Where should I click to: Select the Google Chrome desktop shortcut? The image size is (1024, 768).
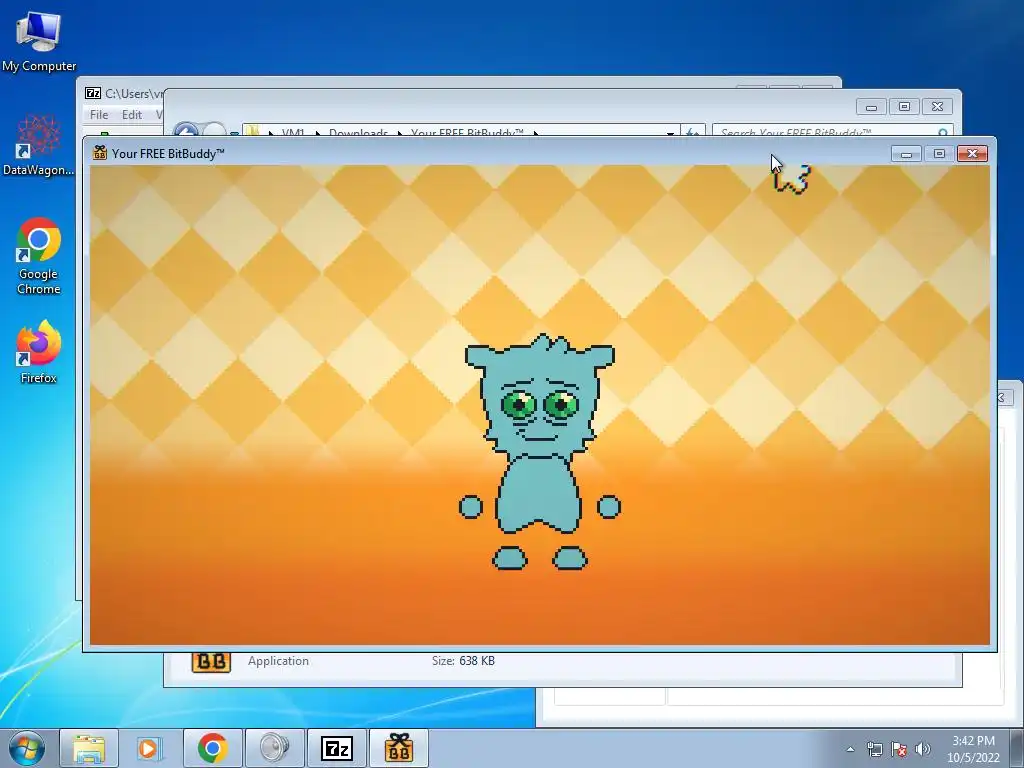coord(39,255)
